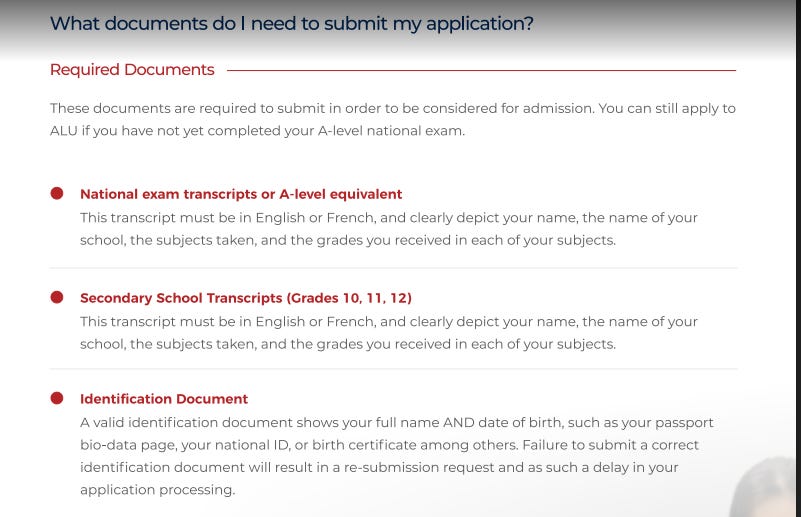Click the 'Secondary School Transcripts (Grades 10, 11, 12)' heading
Viewport: 801px width, 517px height.
pyautogui.click(x=246, y=298)
